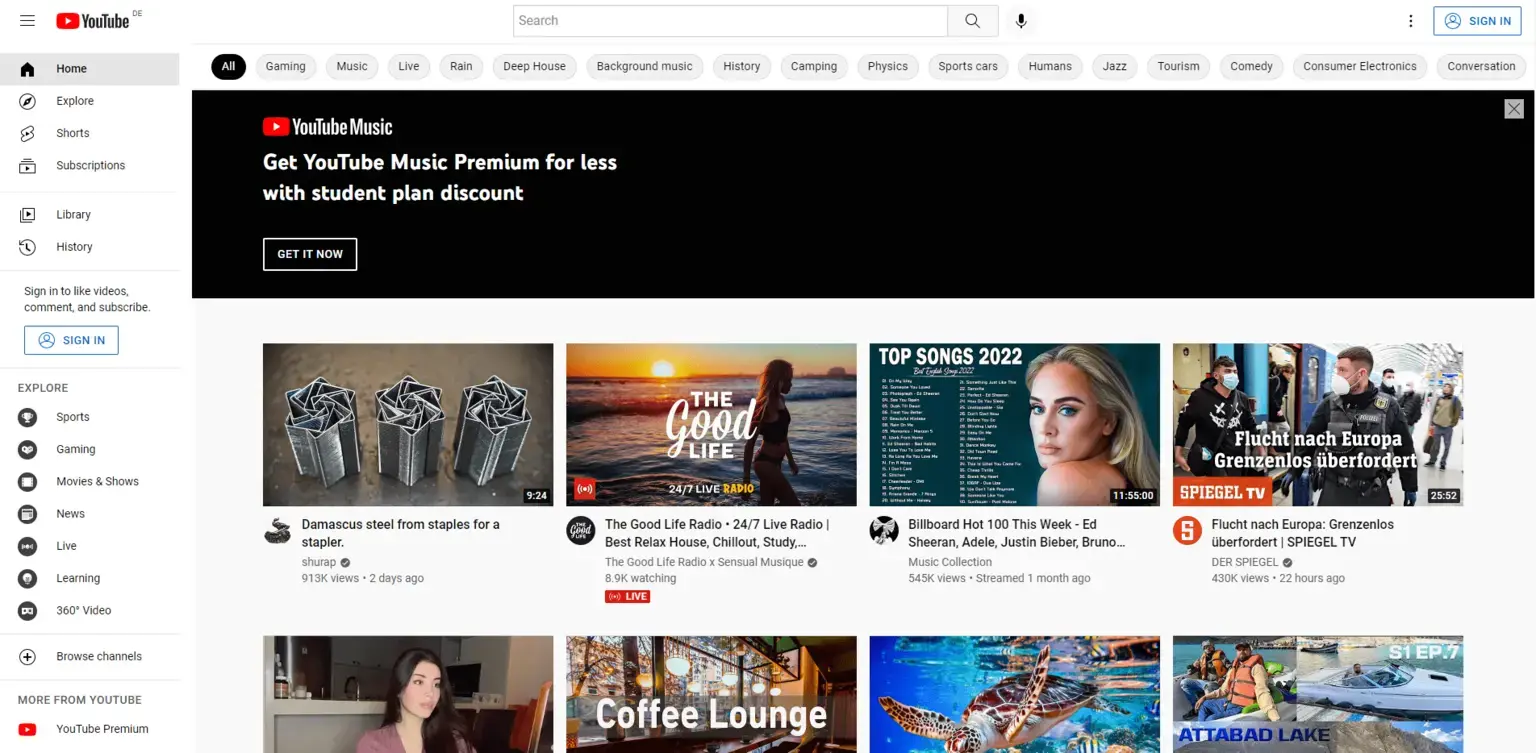Screen dimensions: 1536x753
Task: Open The Good Life Radio video title
Action: 717,533
